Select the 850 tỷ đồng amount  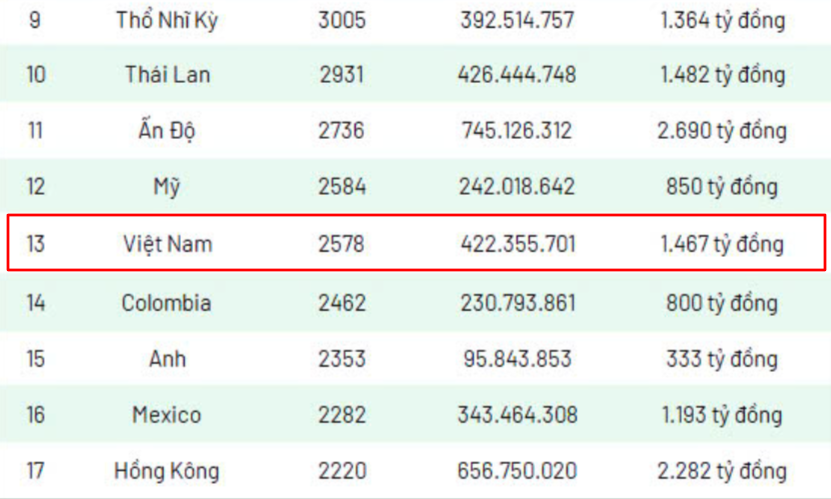pyautogui.click(x=722, y=186)
